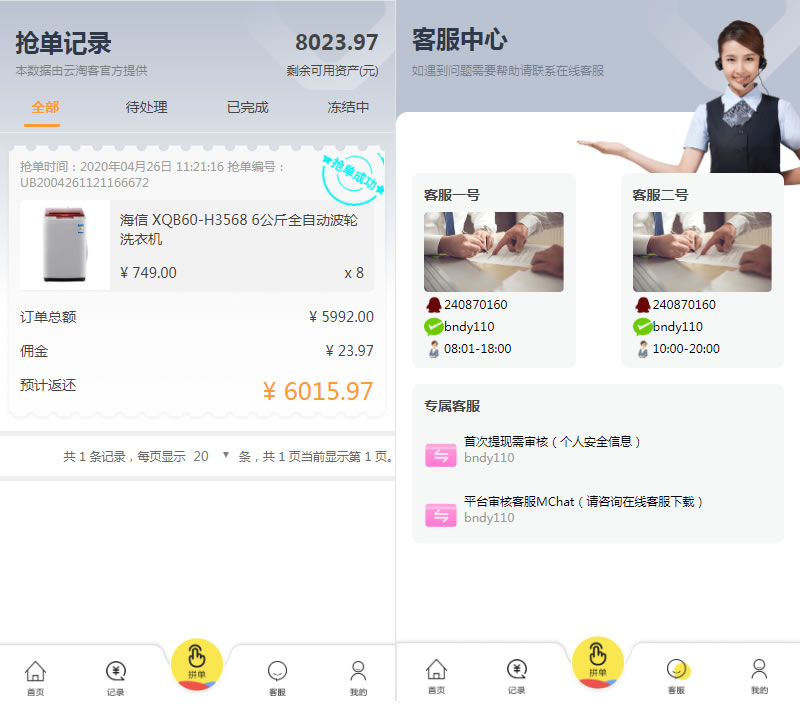Switch to the 待处理 tab
This screenshot has width=800, height=705.
click(146, 107)
